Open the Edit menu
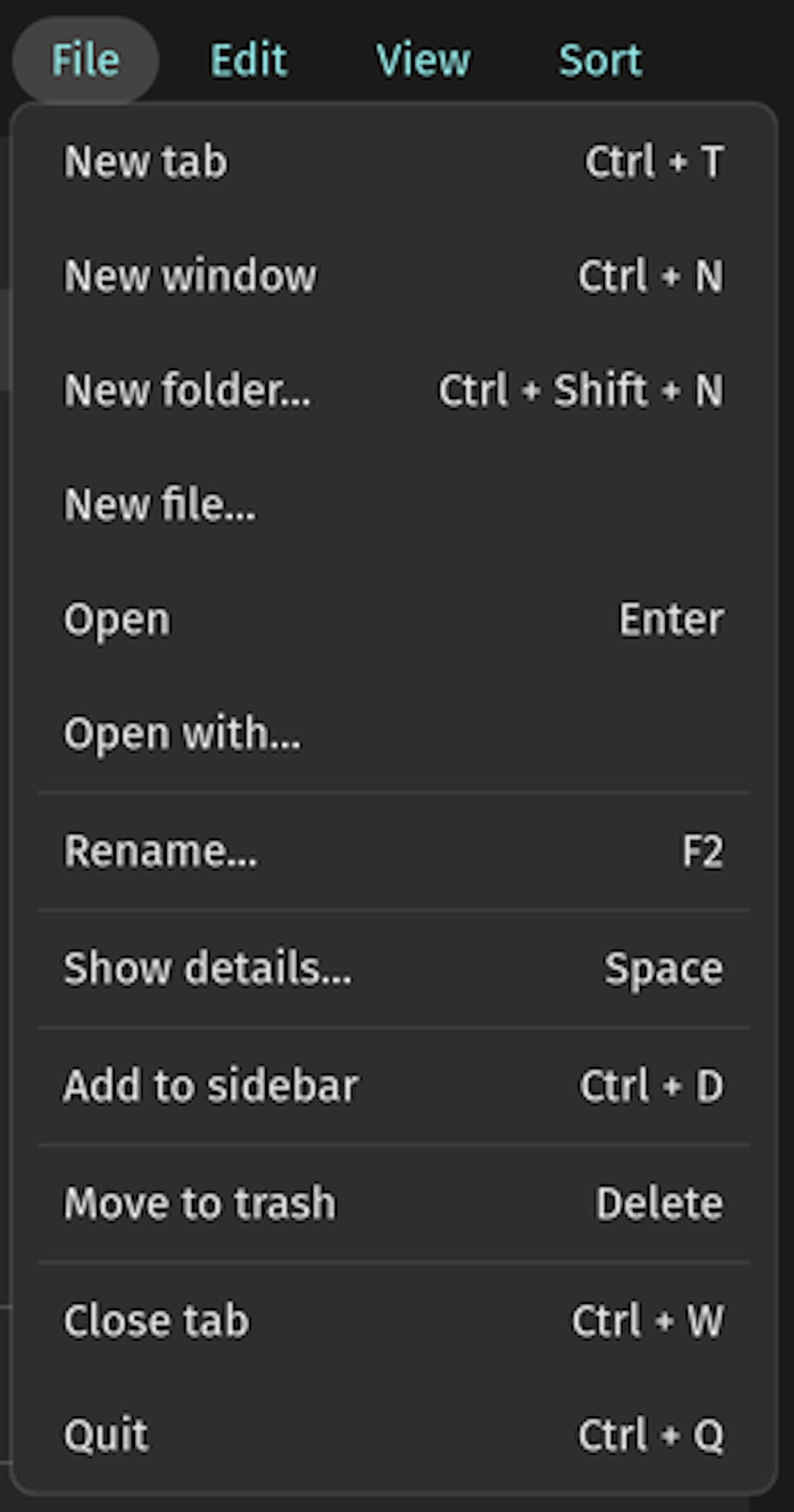 pos(248,59)
